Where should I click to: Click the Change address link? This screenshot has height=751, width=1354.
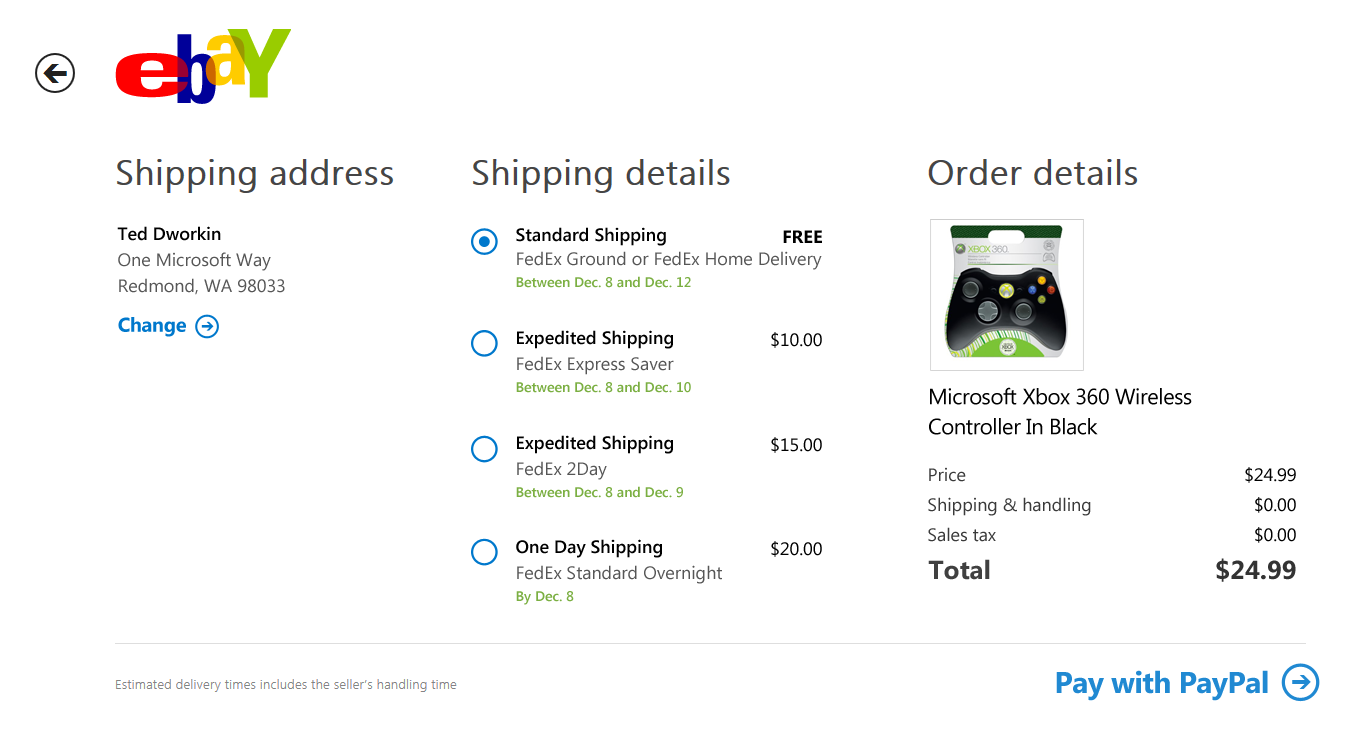click(152, 325)
